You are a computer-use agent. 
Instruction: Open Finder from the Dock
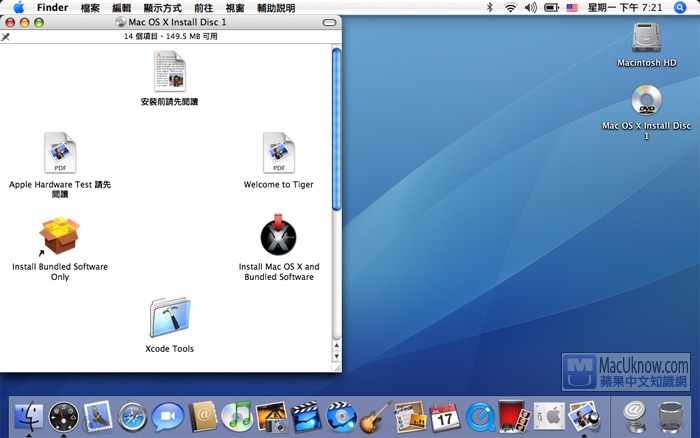29,417
